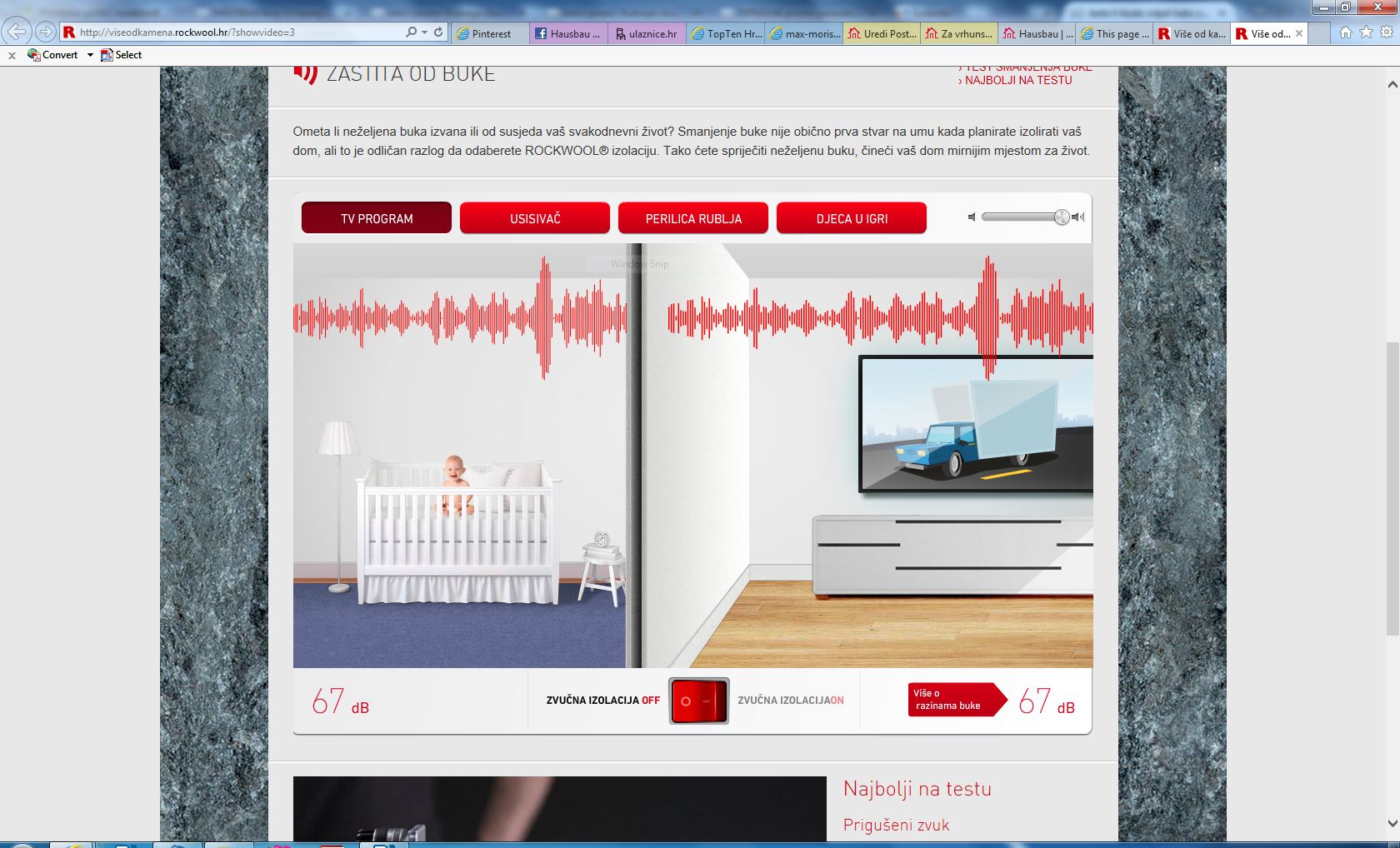Open the browser Tools gear icon

pos(1387,32)
